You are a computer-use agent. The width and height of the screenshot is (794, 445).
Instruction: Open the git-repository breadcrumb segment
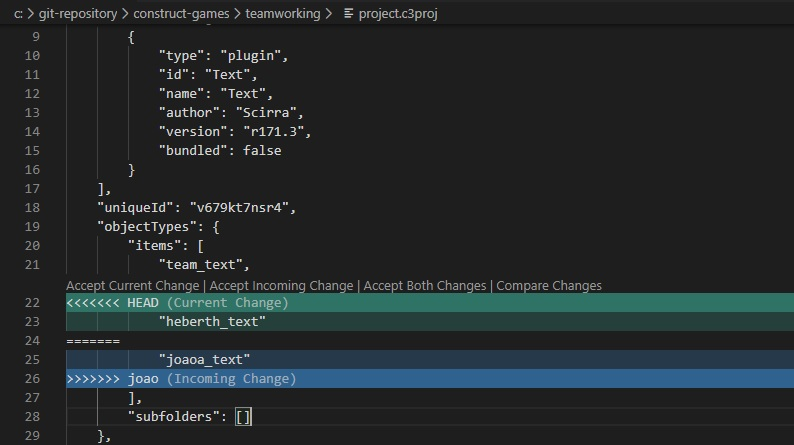click(77, 14)
